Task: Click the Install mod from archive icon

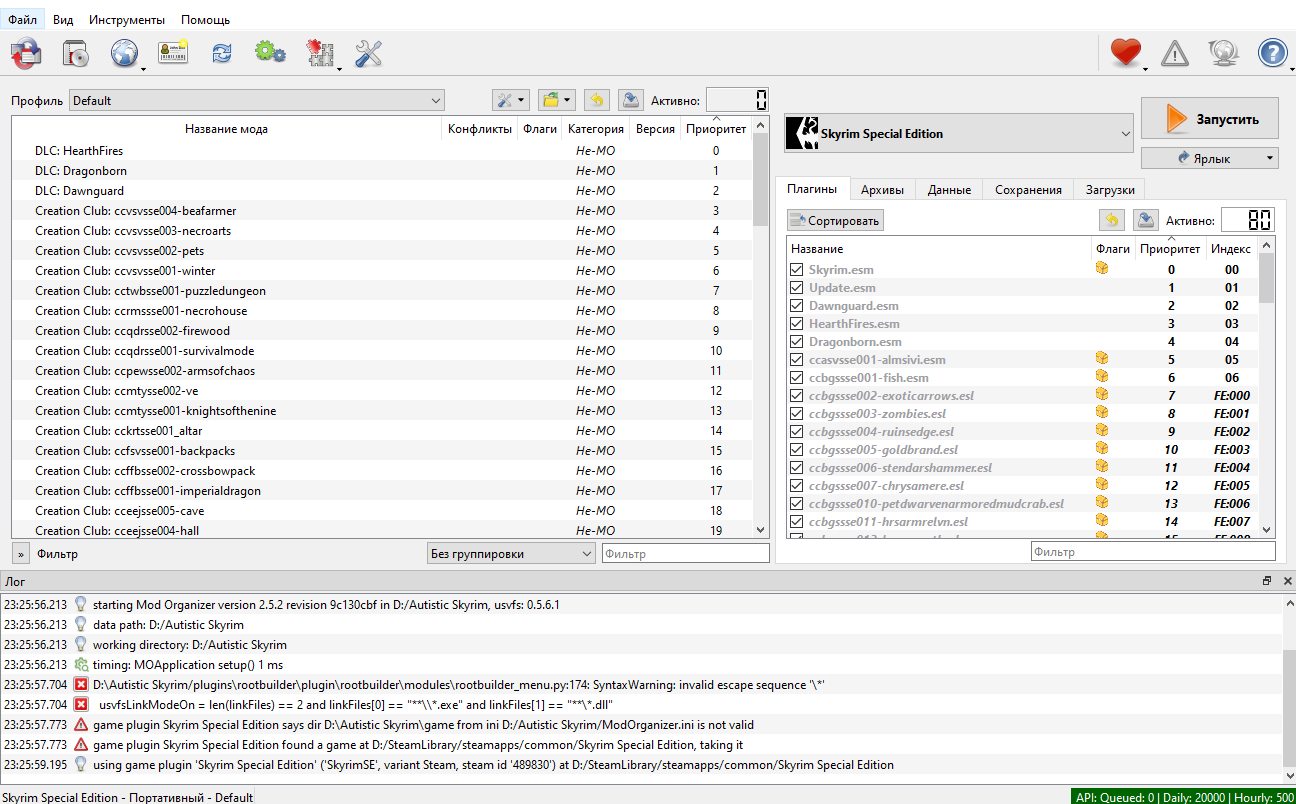Action: (77, 54)
